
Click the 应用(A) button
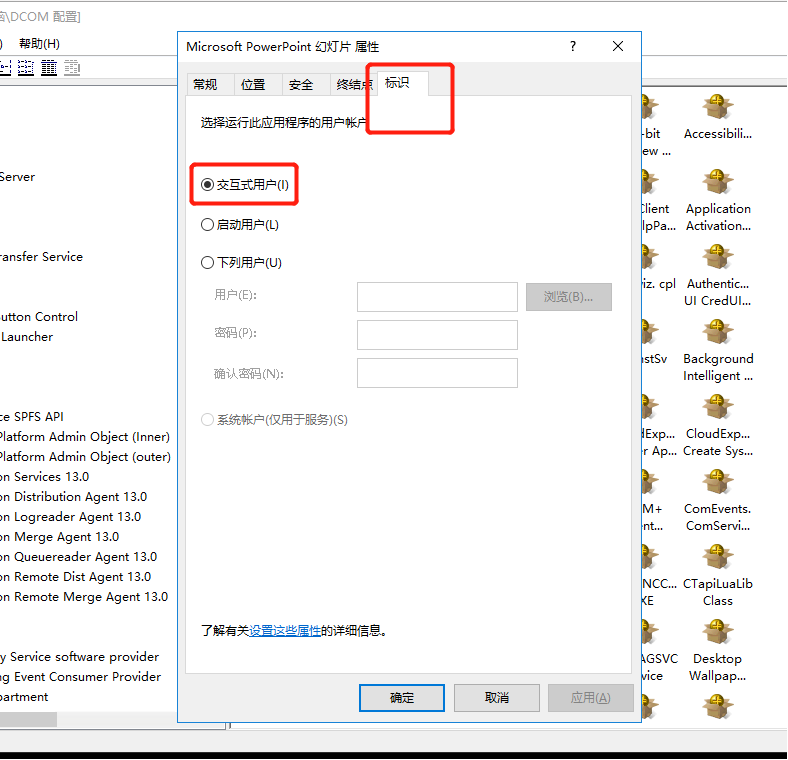590,698
